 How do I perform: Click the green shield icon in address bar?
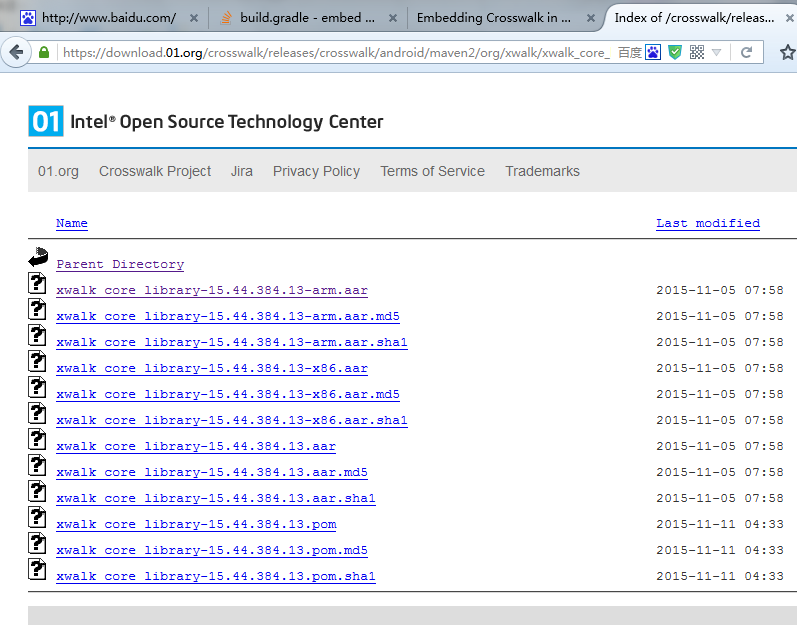point(675,52)
